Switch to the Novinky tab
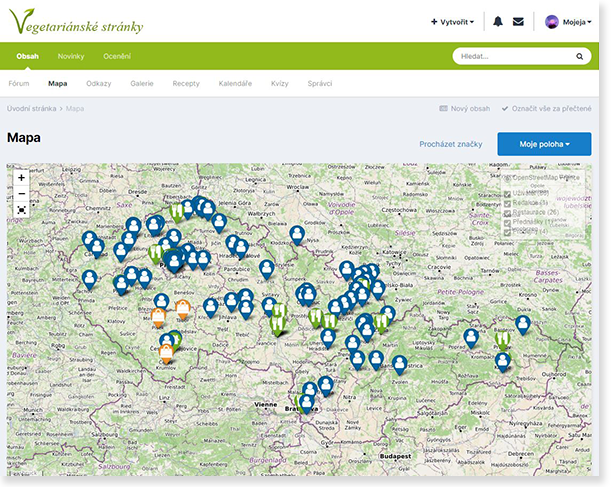 point(71,56)
